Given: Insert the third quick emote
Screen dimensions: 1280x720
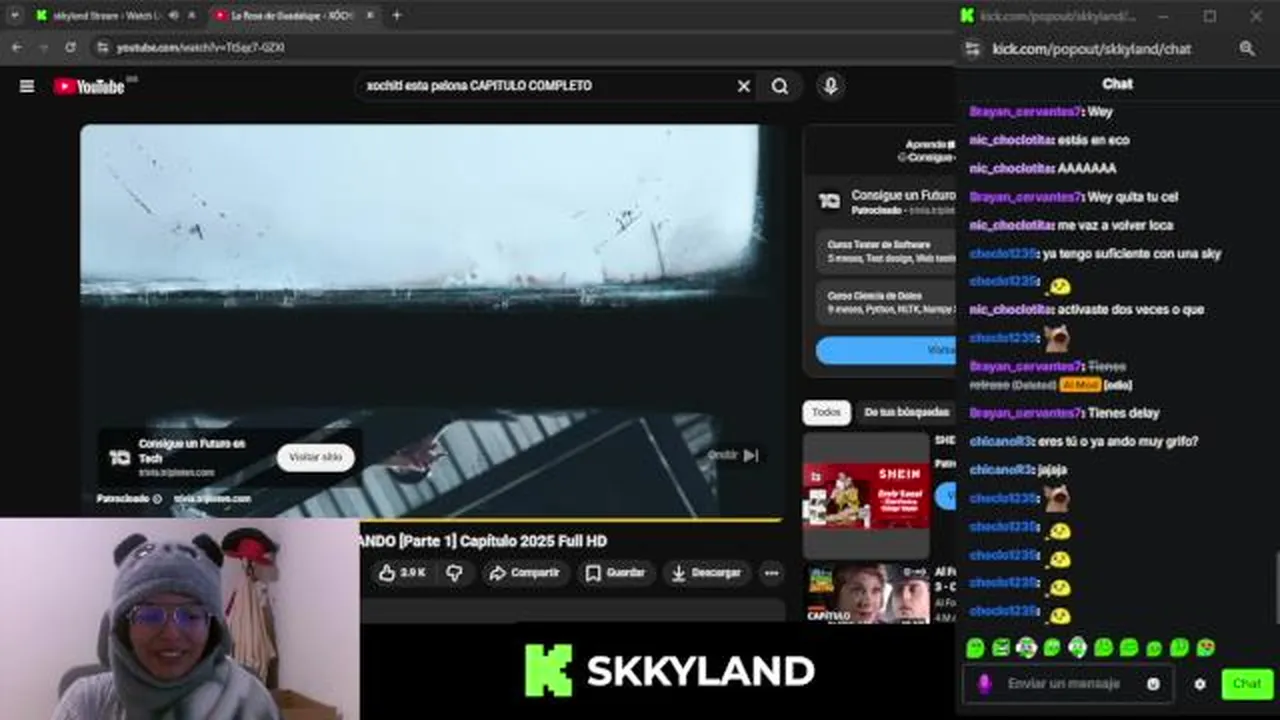Looking at the screenshot, I should tap(1026, 648).
